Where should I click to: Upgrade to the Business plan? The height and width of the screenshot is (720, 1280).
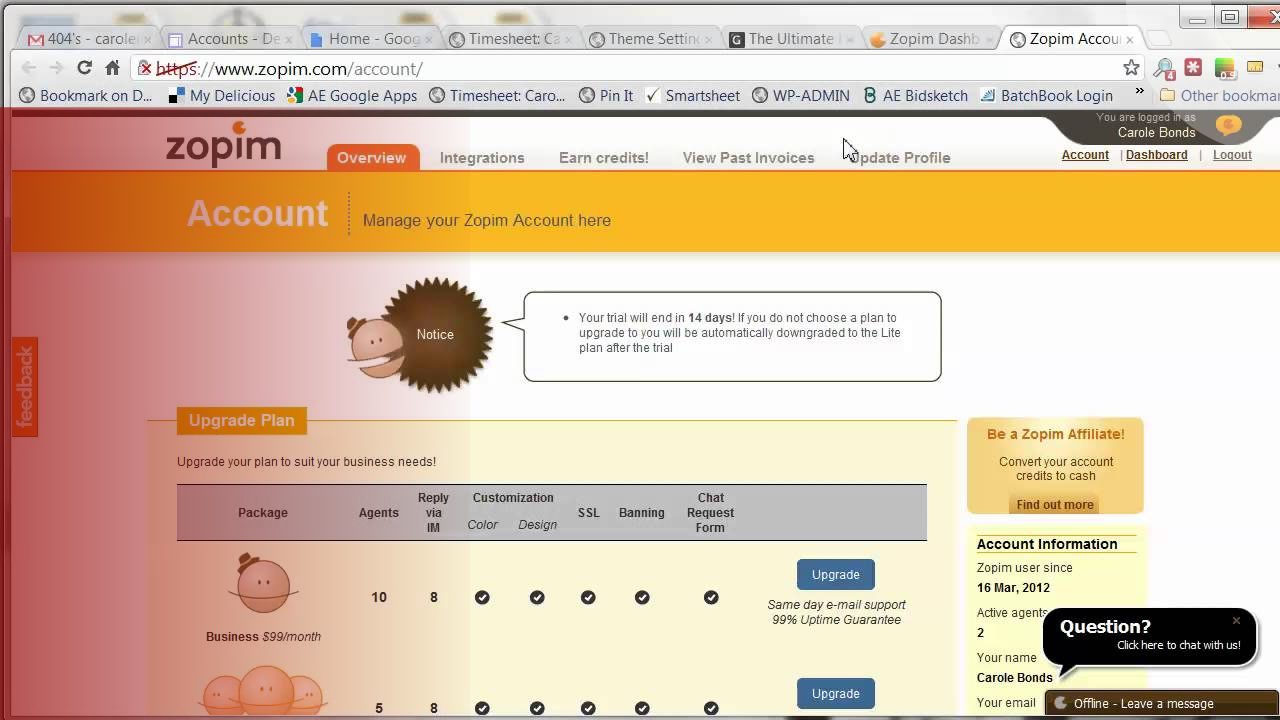(836, 575)
